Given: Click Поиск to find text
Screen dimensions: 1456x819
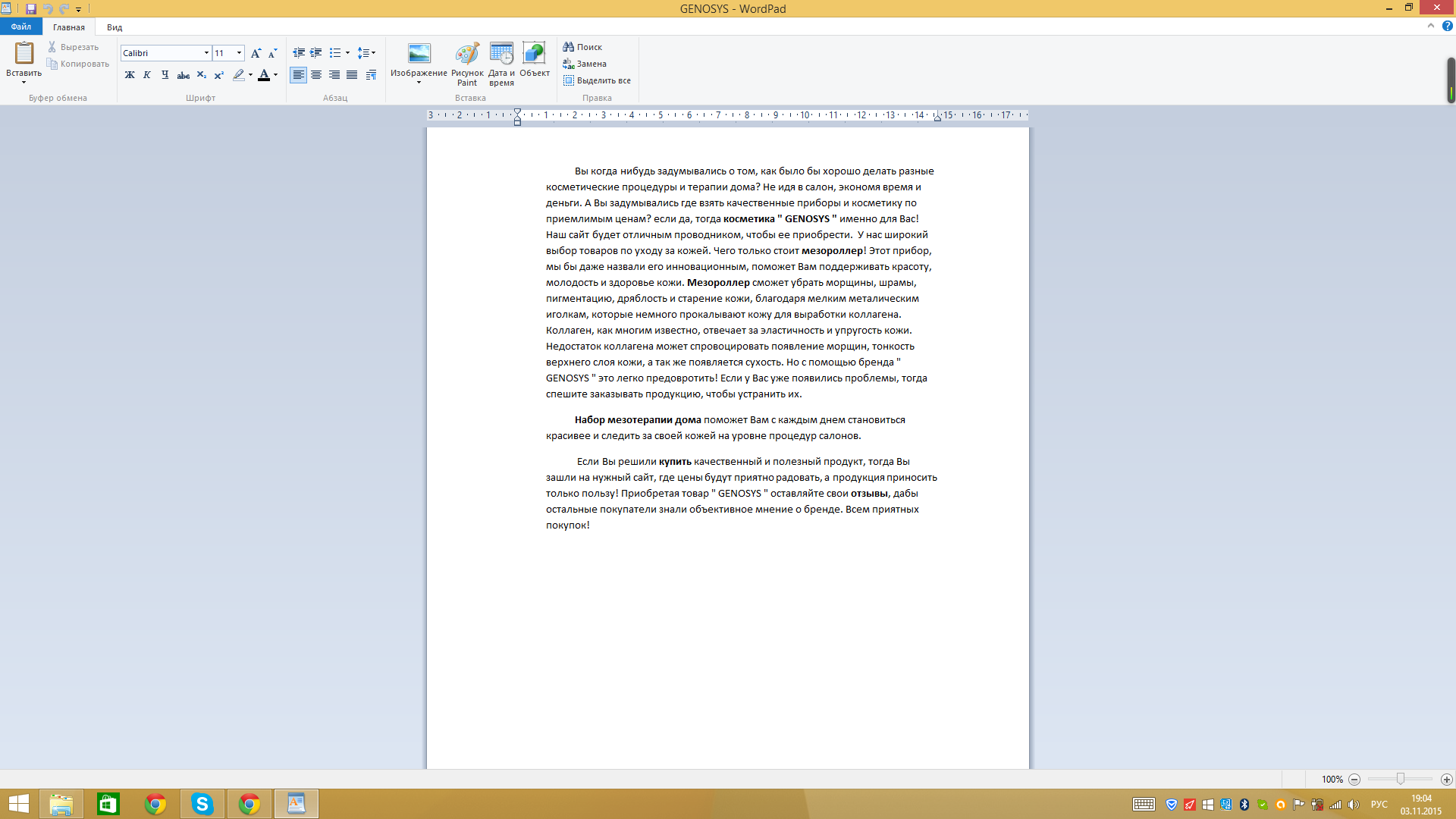Looking at the screenshot, I should pyautogui.click(x=582, y=47).
